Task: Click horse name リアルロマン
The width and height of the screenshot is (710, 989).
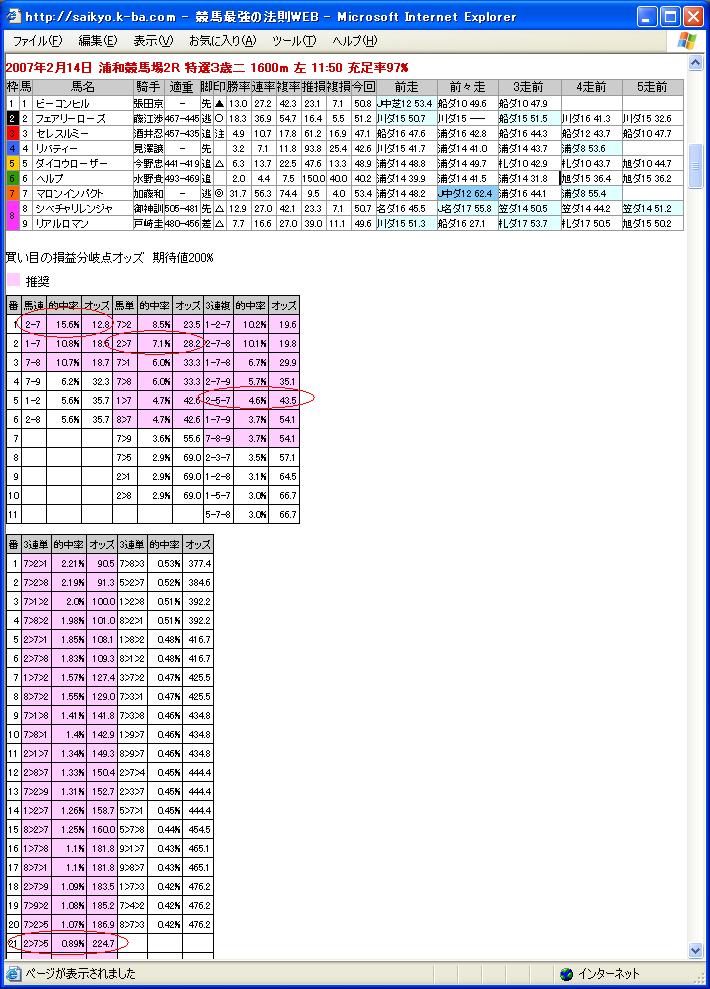Action: click(62, 223)
